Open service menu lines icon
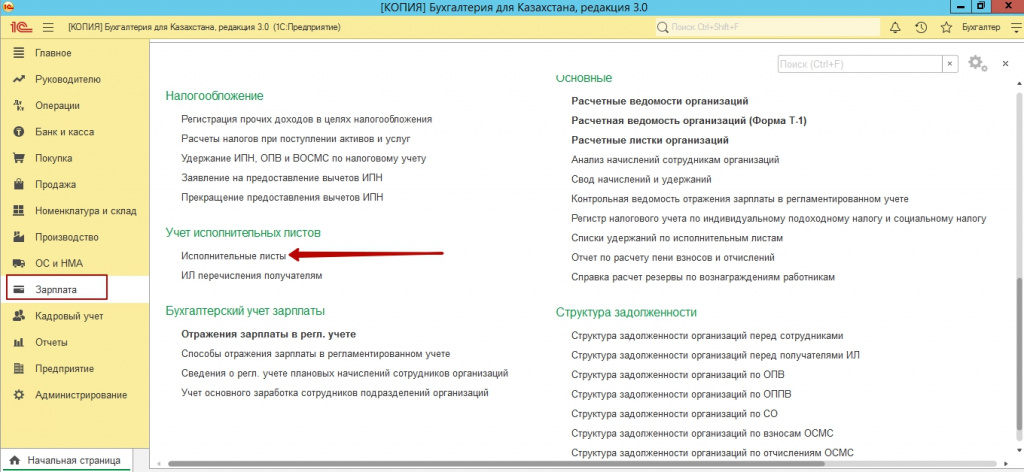Viewport: 1024px width, 472px height. 1014,27
